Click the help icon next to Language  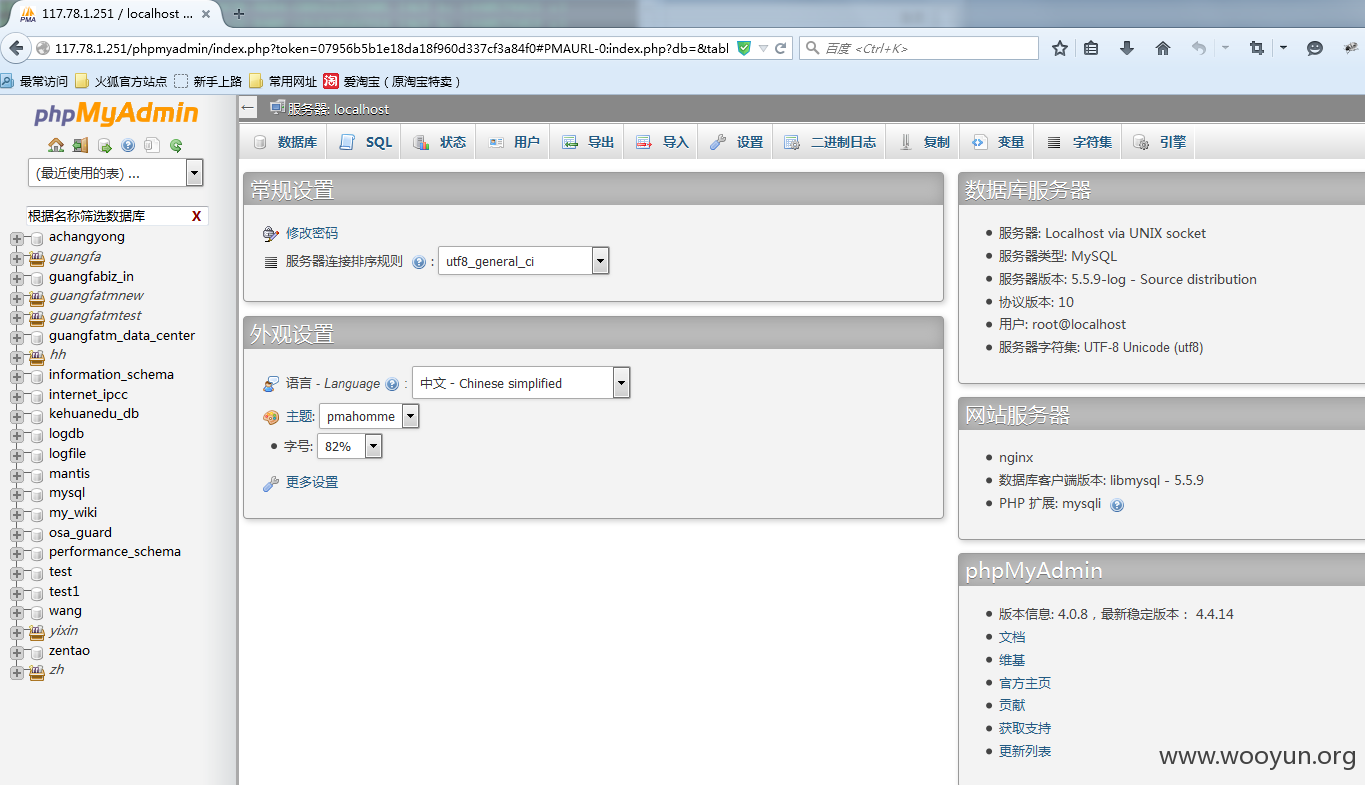(392, 384)
